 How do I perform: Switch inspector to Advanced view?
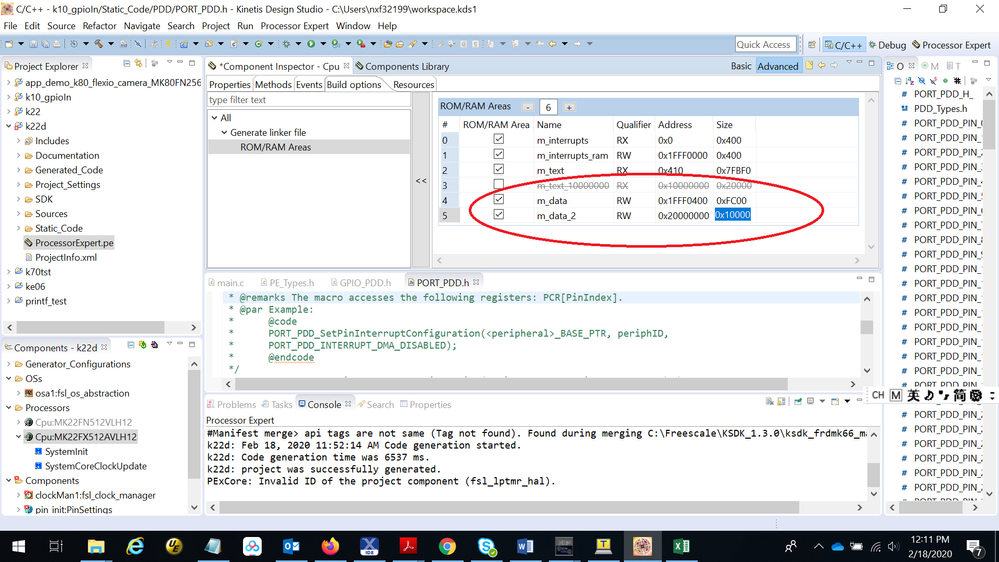[777, 66]
